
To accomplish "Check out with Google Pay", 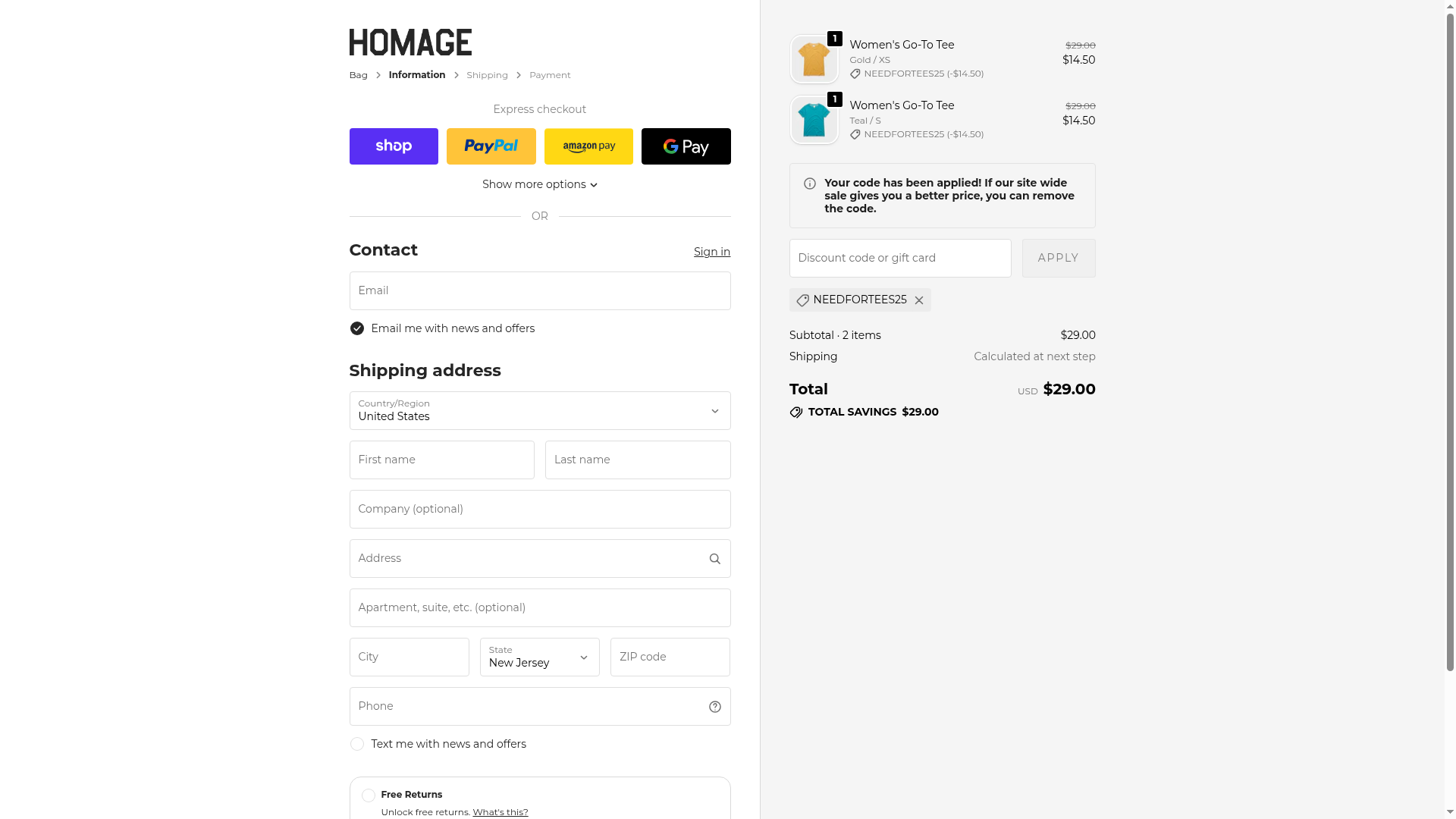I will pos(686,146).
